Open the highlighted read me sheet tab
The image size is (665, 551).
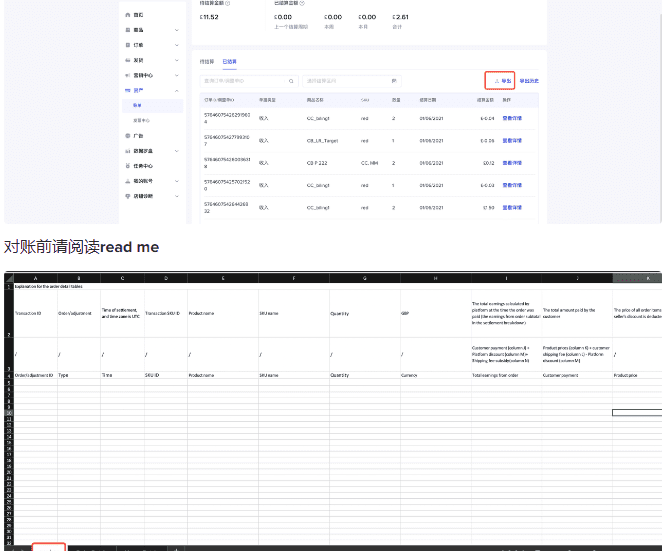click(49, 548)
